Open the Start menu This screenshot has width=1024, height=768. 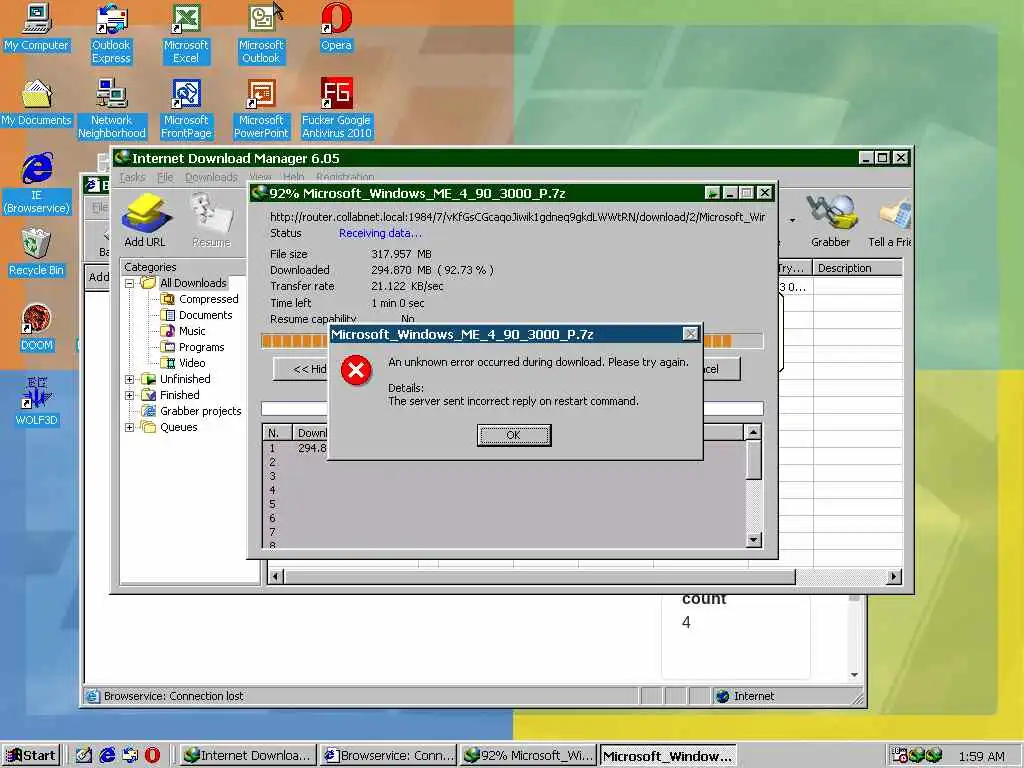tap(31, 756)
